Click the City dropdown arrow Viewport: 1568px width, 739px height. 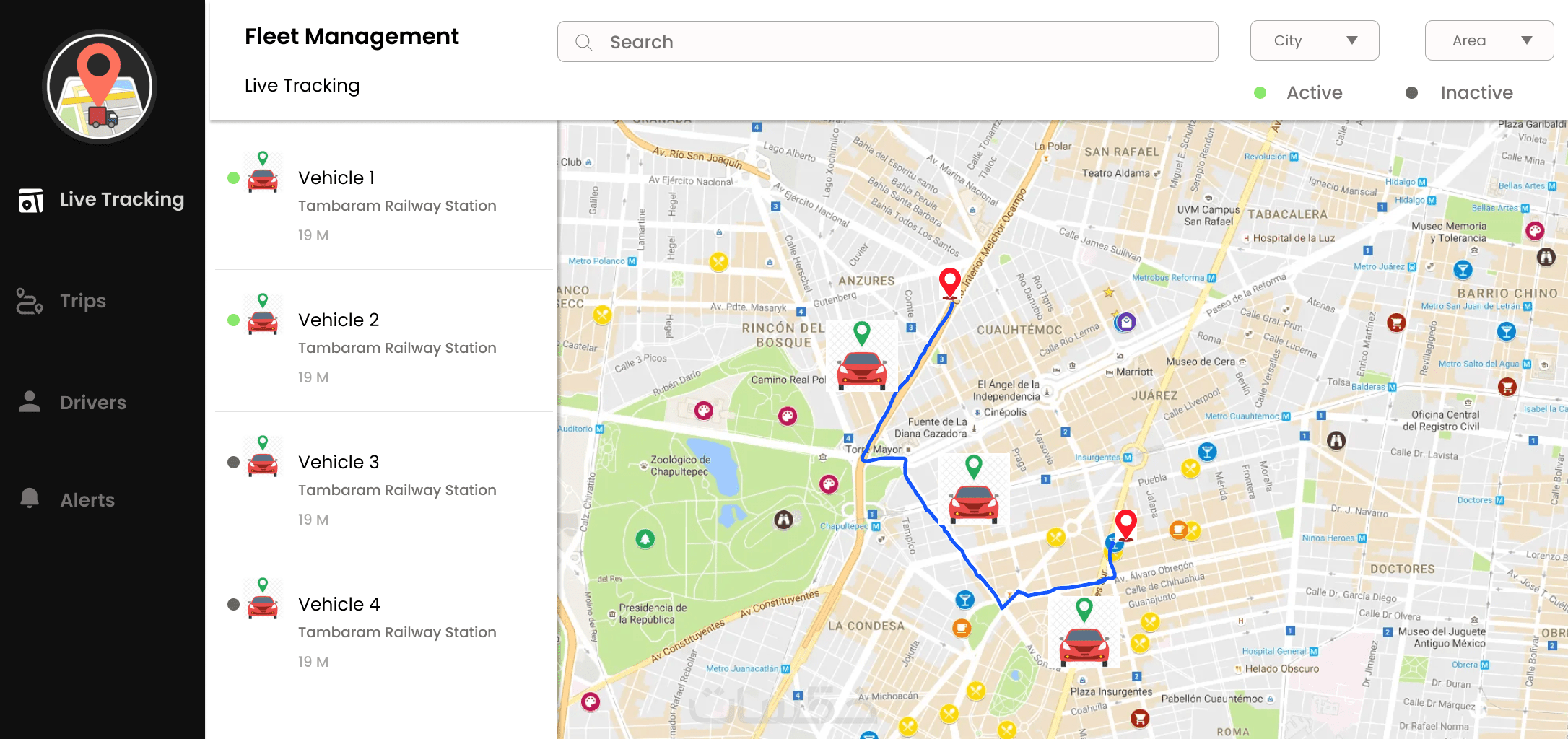(x=1352, y=40)
